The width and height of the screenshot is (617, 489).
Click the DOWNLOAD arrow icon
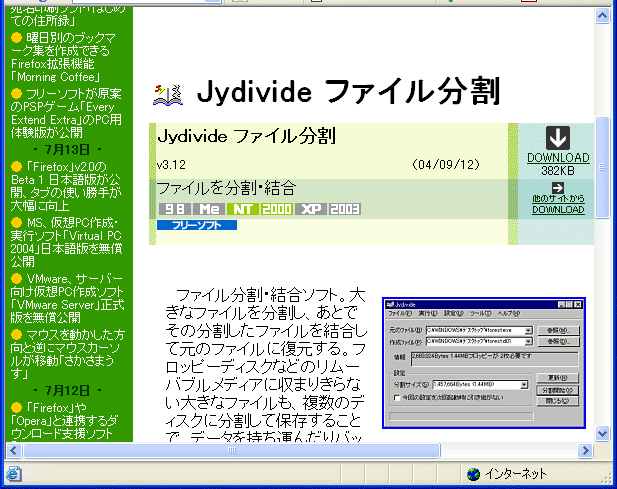point(558,138)
